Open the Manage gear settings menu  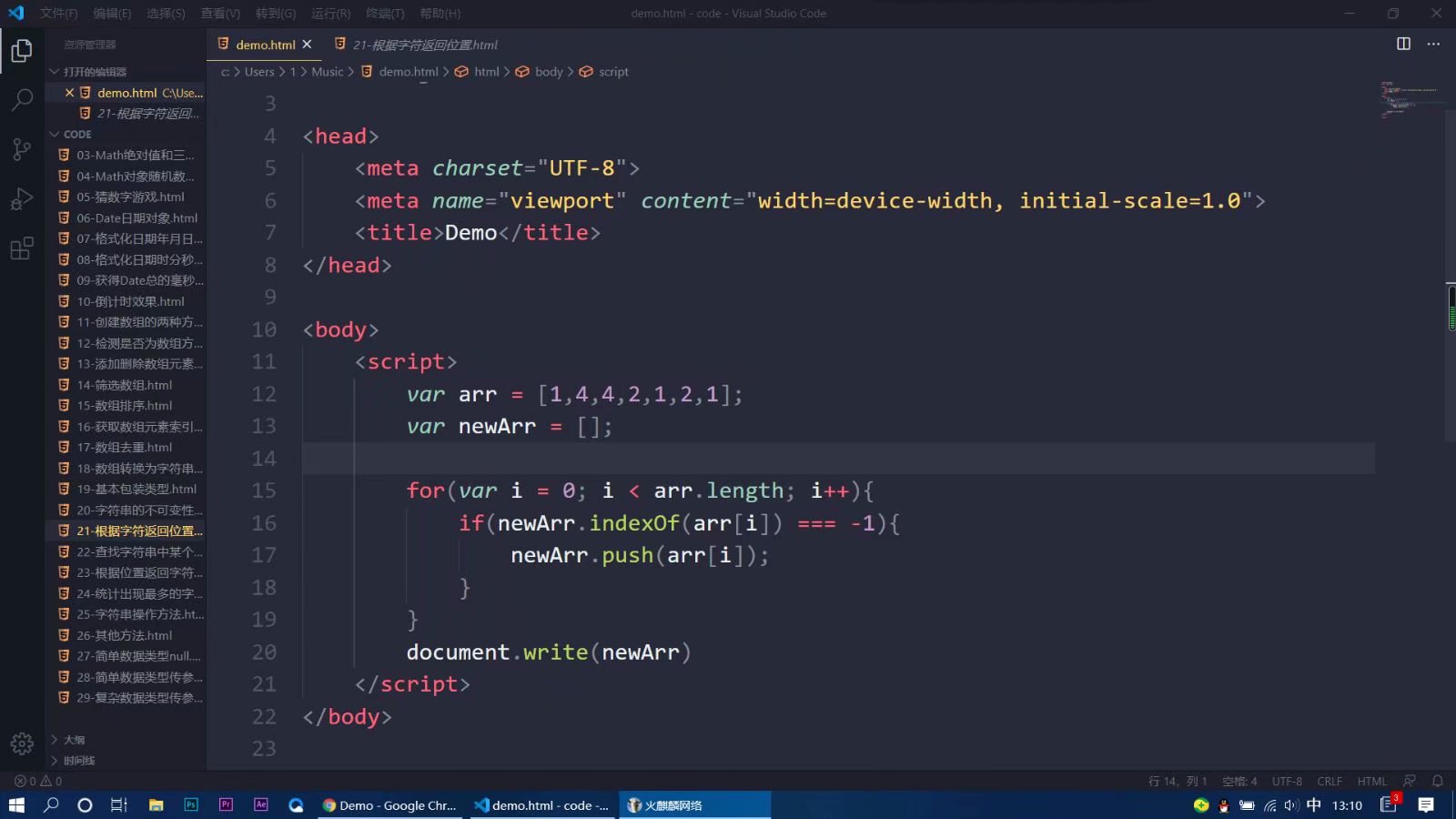[x=22, y=743]
